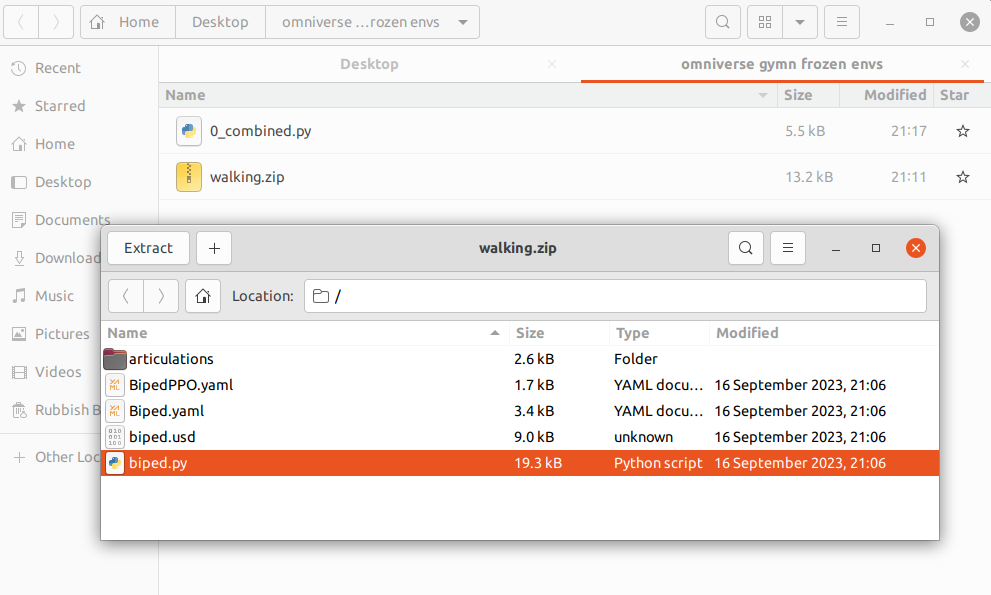
Task: Star the walking.zip archive
Action: (x=962, y=177)
